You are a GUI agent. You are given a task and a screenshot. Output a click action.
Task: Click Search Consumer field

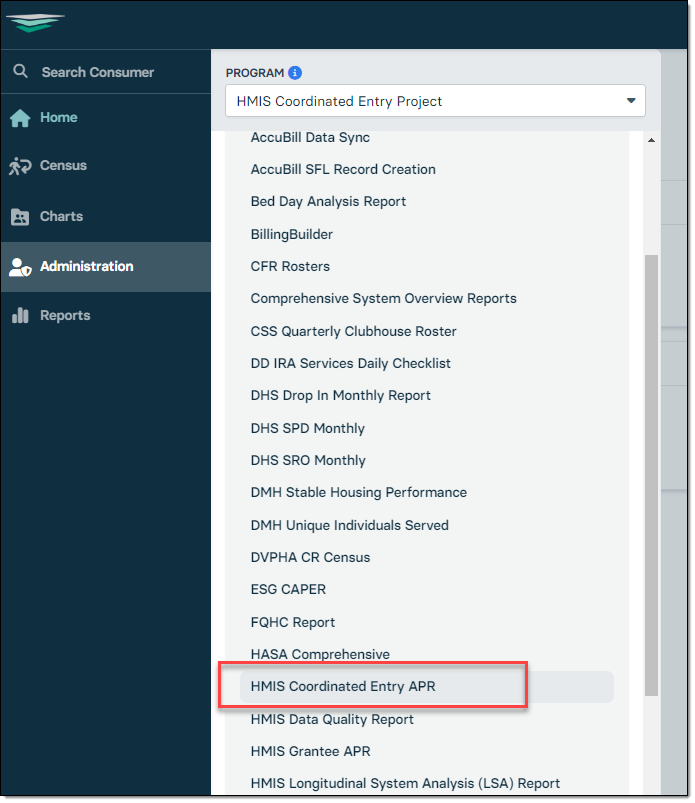[98, 72]
